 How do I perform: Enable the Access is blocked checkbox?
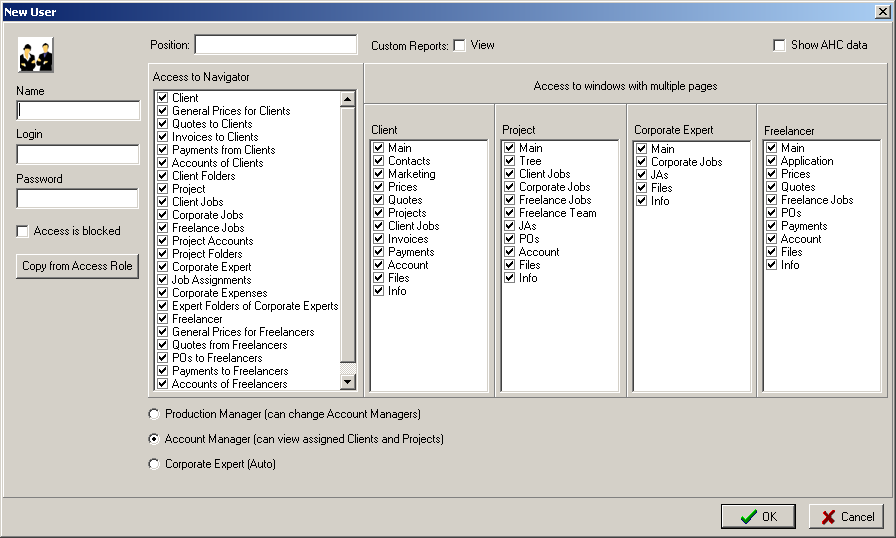pyautogui.click(x=23, y=231)
